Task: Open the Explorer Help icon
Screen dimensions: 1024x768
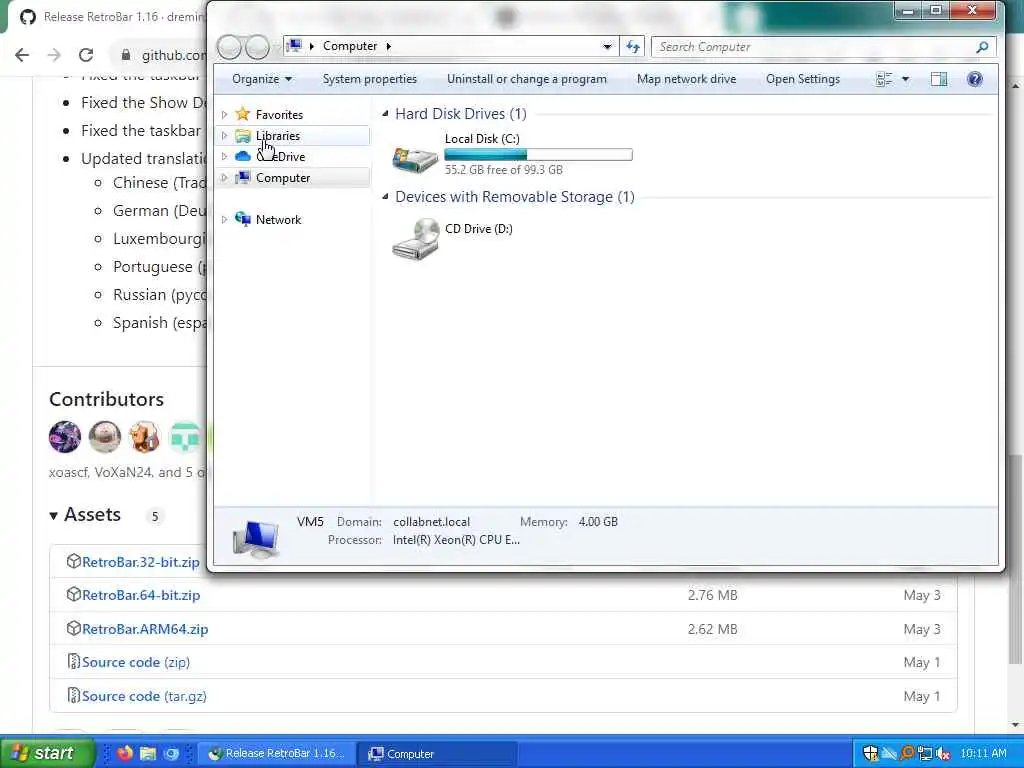Action: click(974, 79)
